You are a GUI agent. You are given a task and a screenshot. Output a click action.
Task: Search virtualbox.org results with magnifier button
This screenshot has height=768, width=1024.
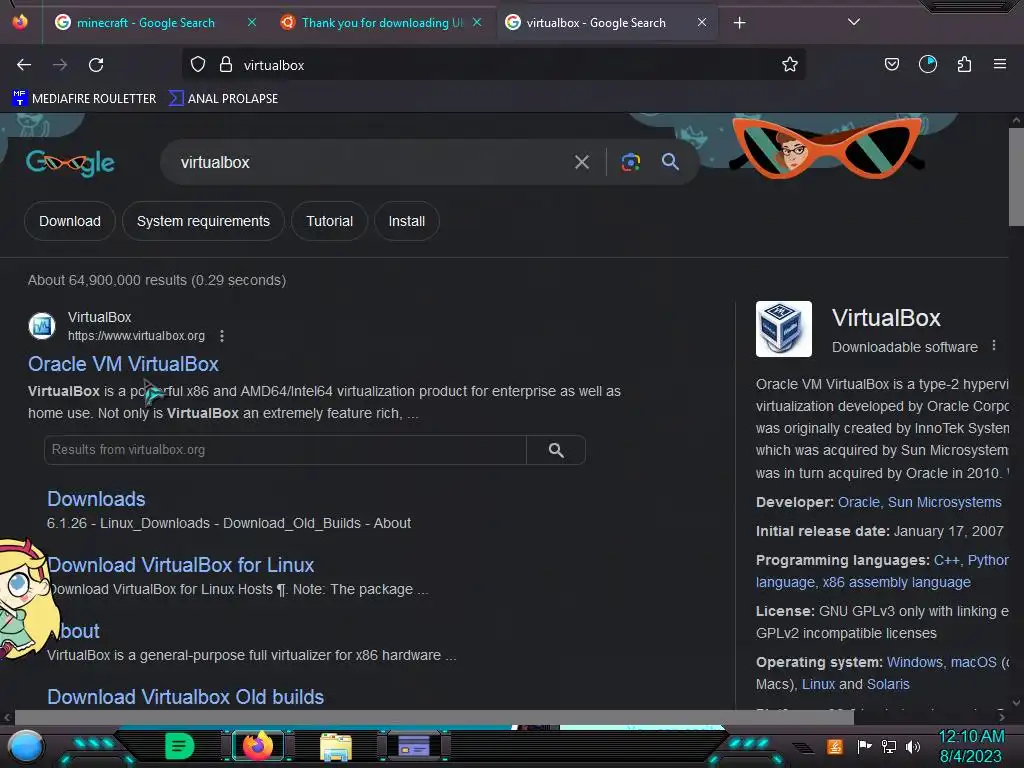(556, 450)
